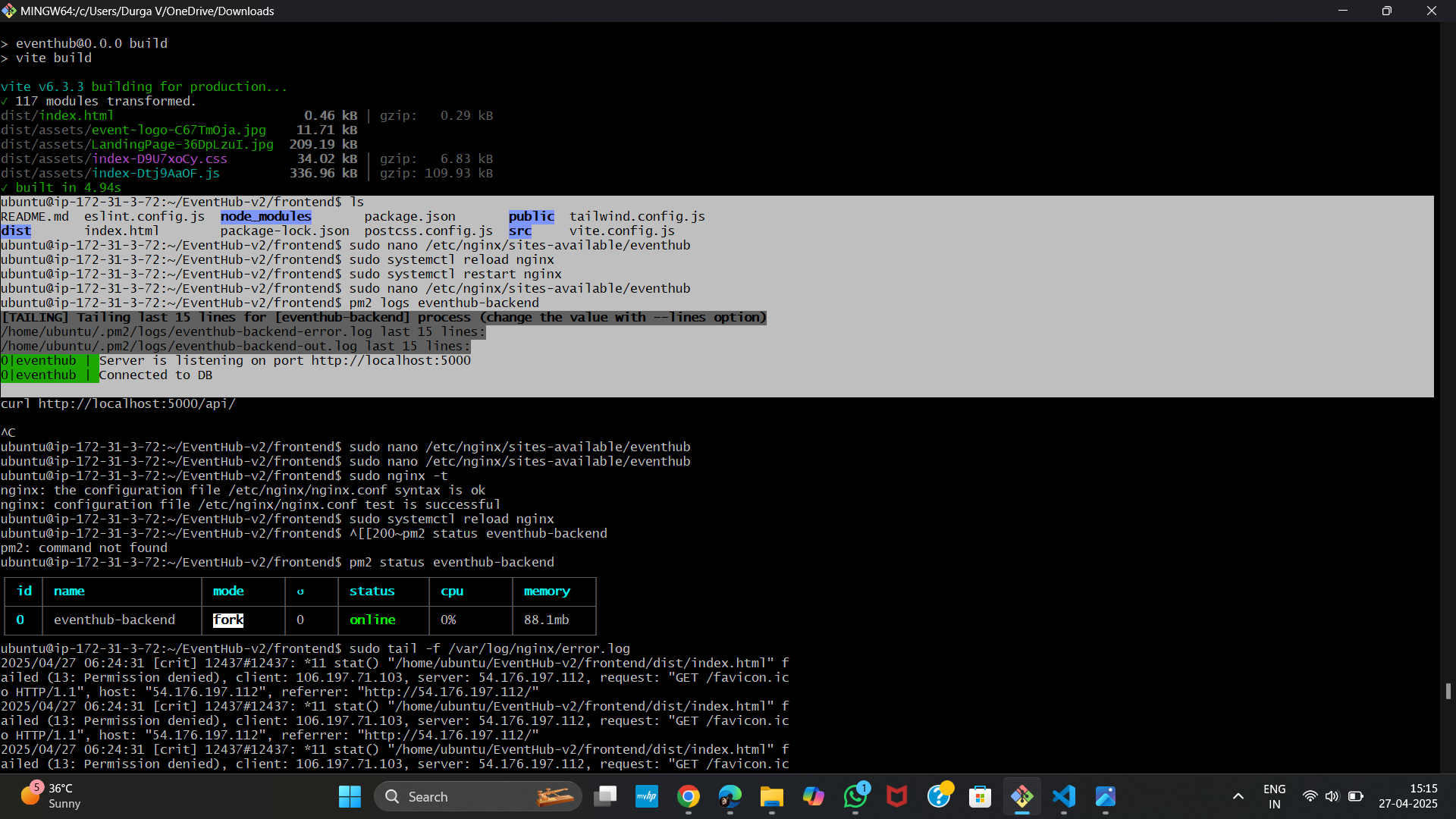Click 'sudo systemctl restart nginx' command line

tap(456, 274)
